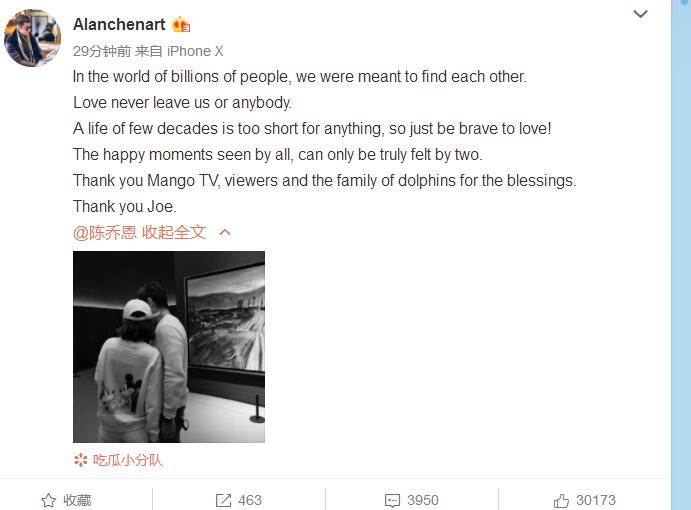Click the iPhone X source link
691x510 pixels.
tap(195, 51)
